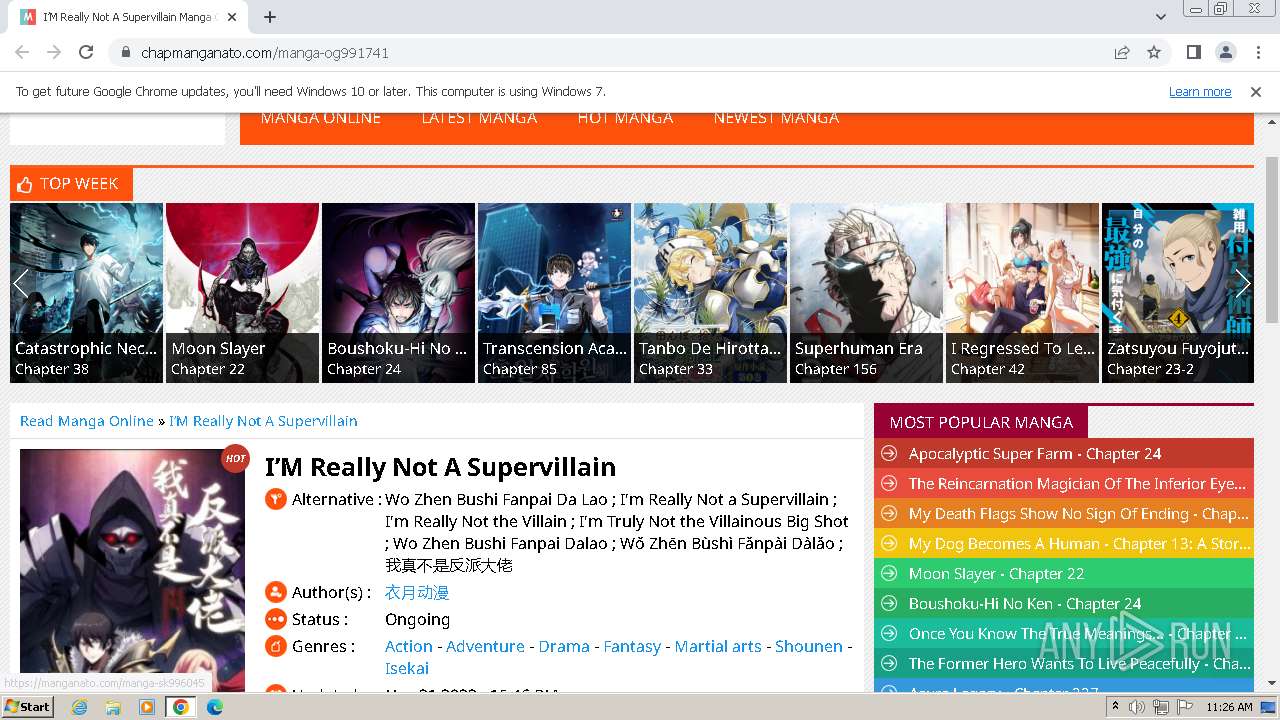Dismiss the Chrome update notification bar
Screen dimensions: 1280x720
[1256, 91]
